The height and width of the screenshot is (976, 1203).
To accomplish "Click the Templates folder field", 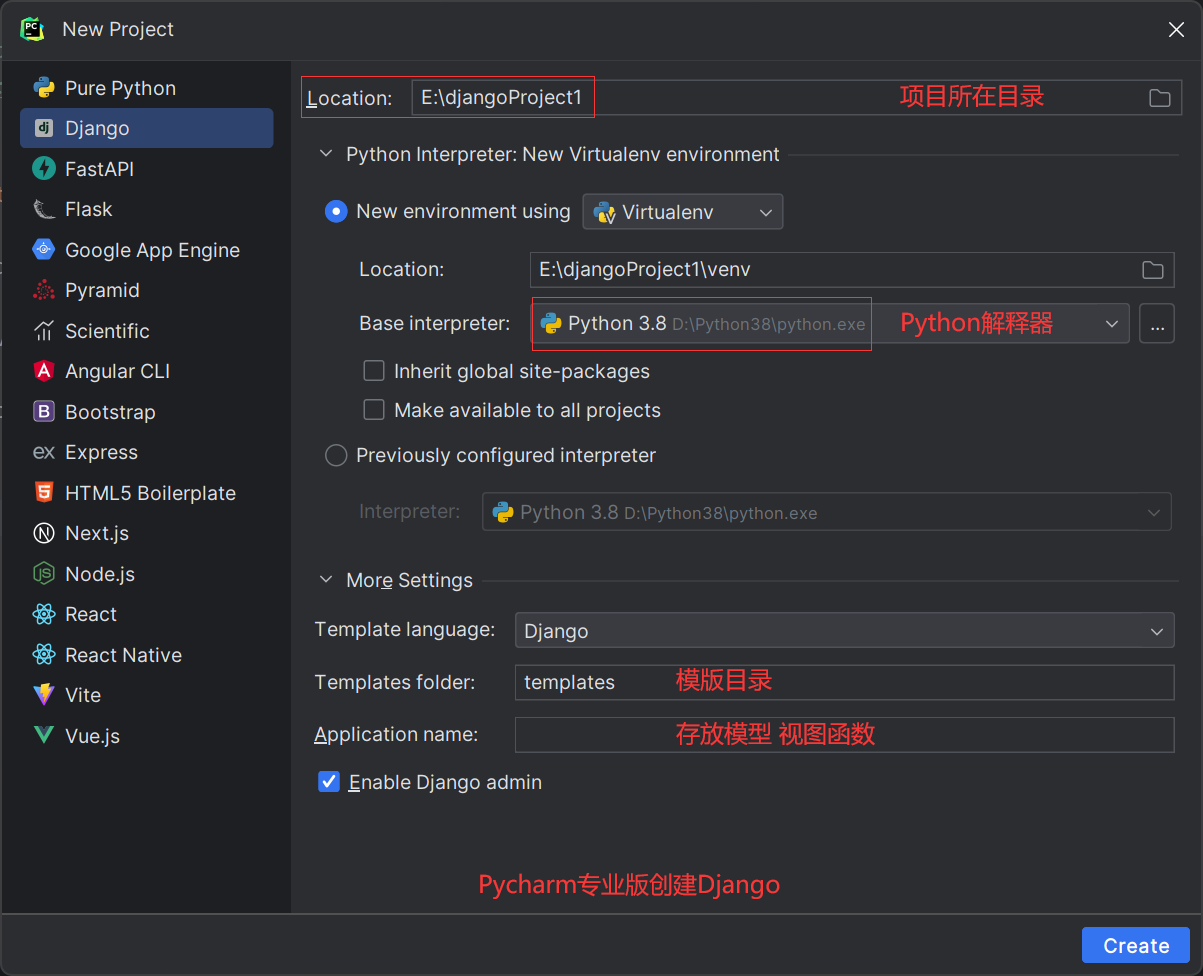I will point(844,682).
